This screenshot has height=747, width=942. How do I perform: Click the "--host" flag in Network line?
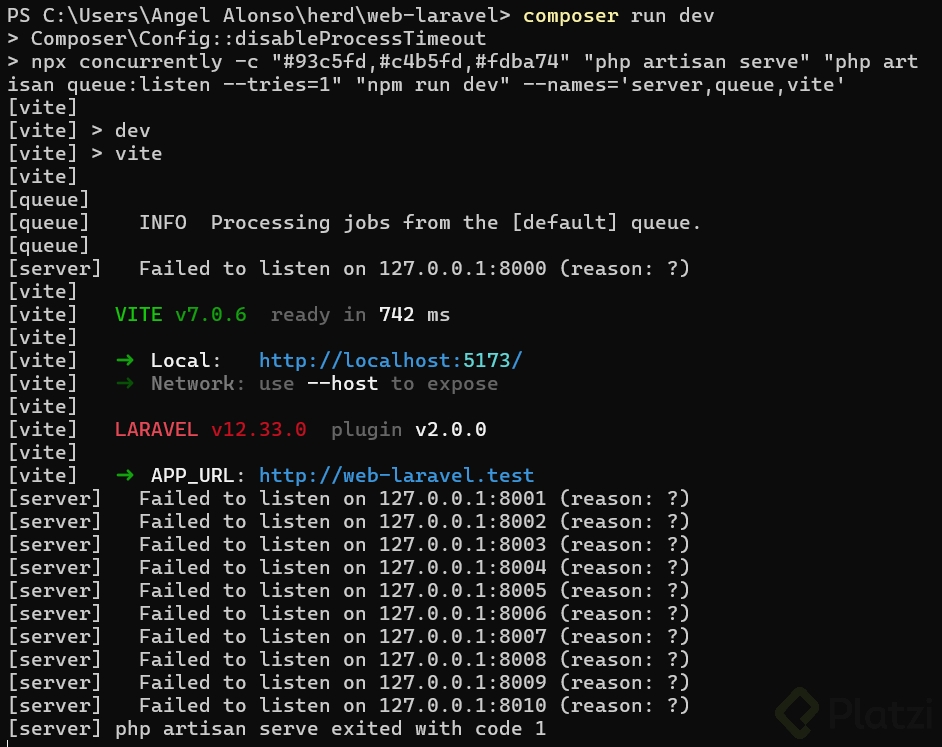coord(342,384)
